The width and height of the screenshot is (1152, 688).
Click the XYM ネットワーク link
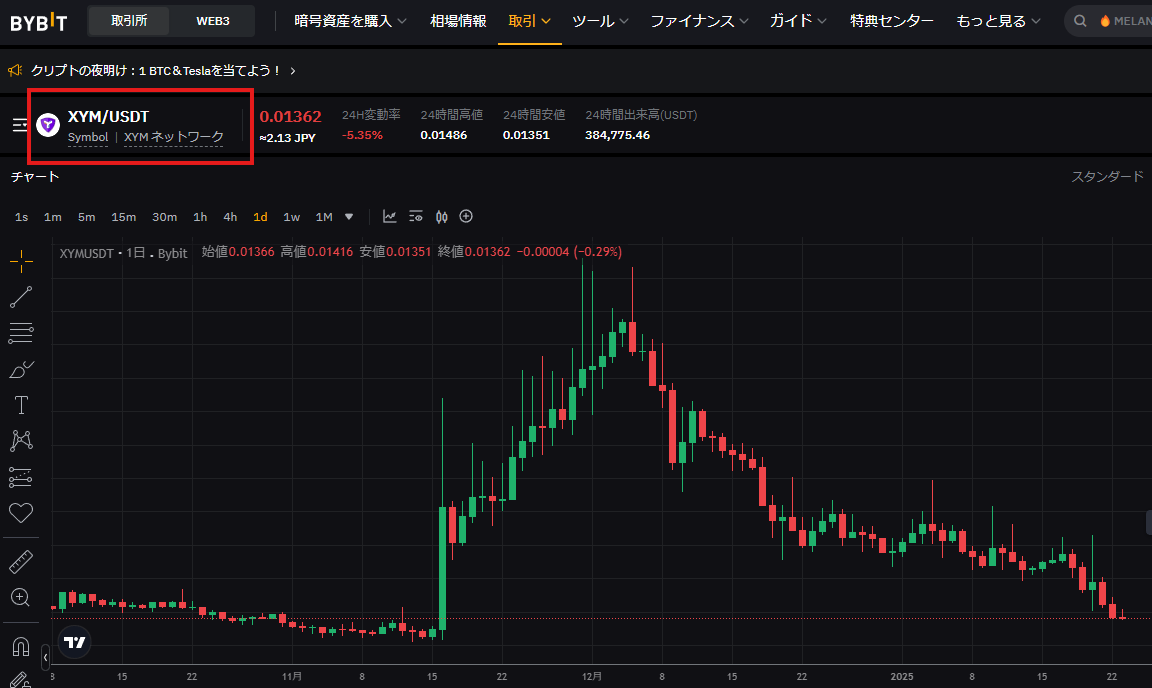point(173,137)
